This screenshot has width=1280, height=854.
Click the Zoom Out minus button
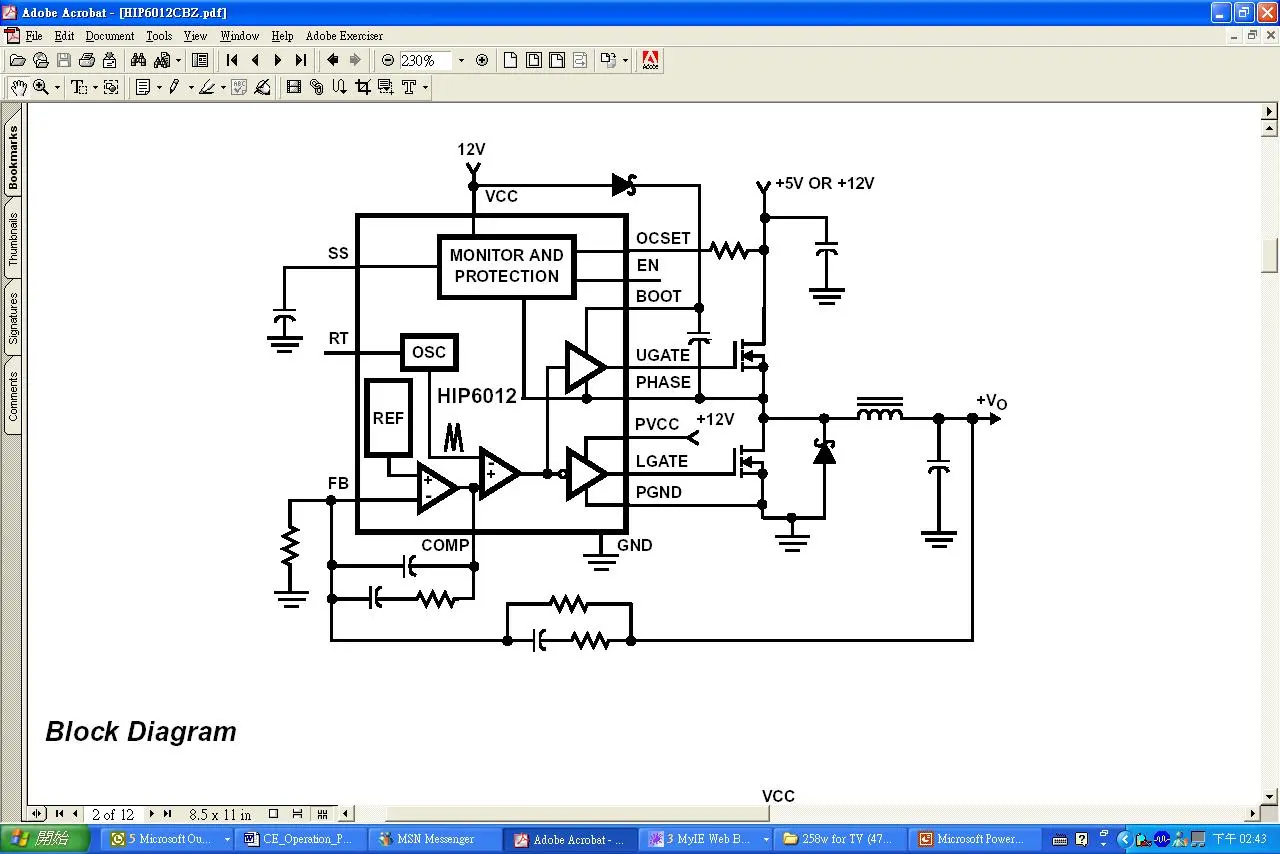click(x=388, y=60)
